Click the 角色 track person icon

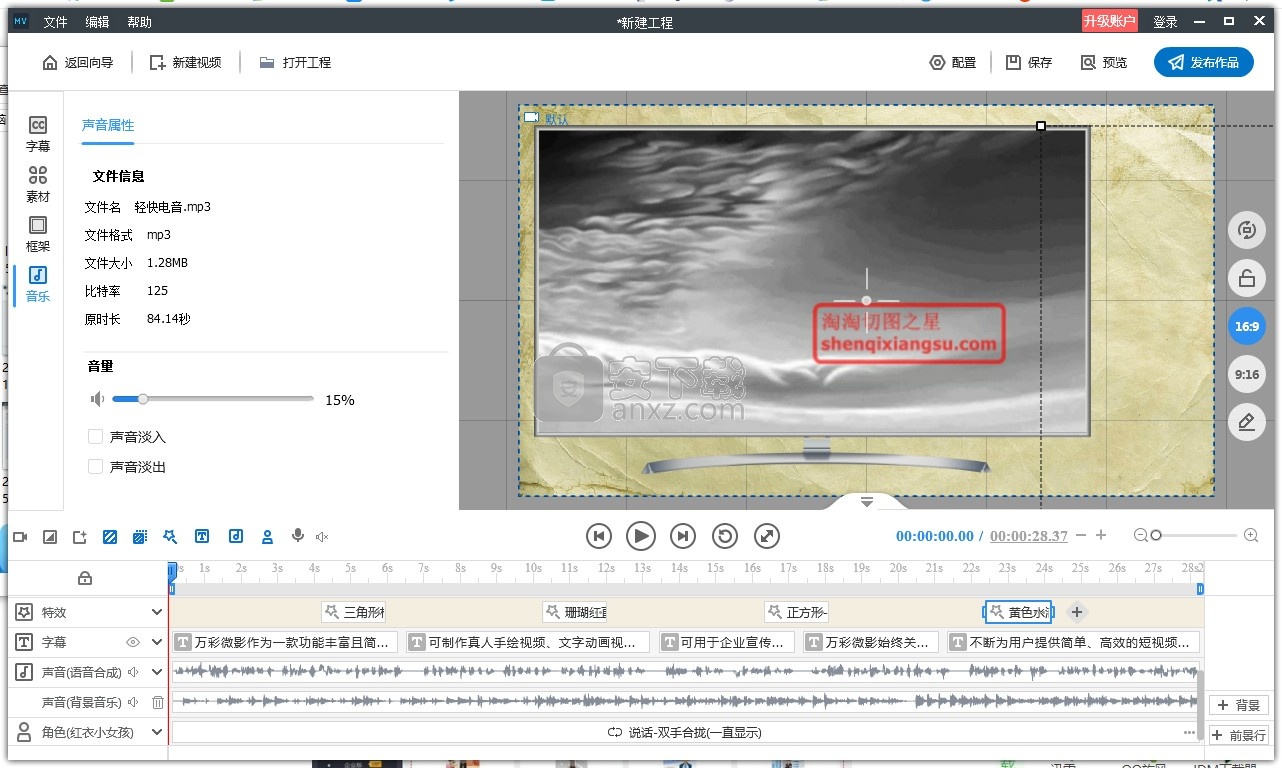pyautogui.click(x=24, y=732)
